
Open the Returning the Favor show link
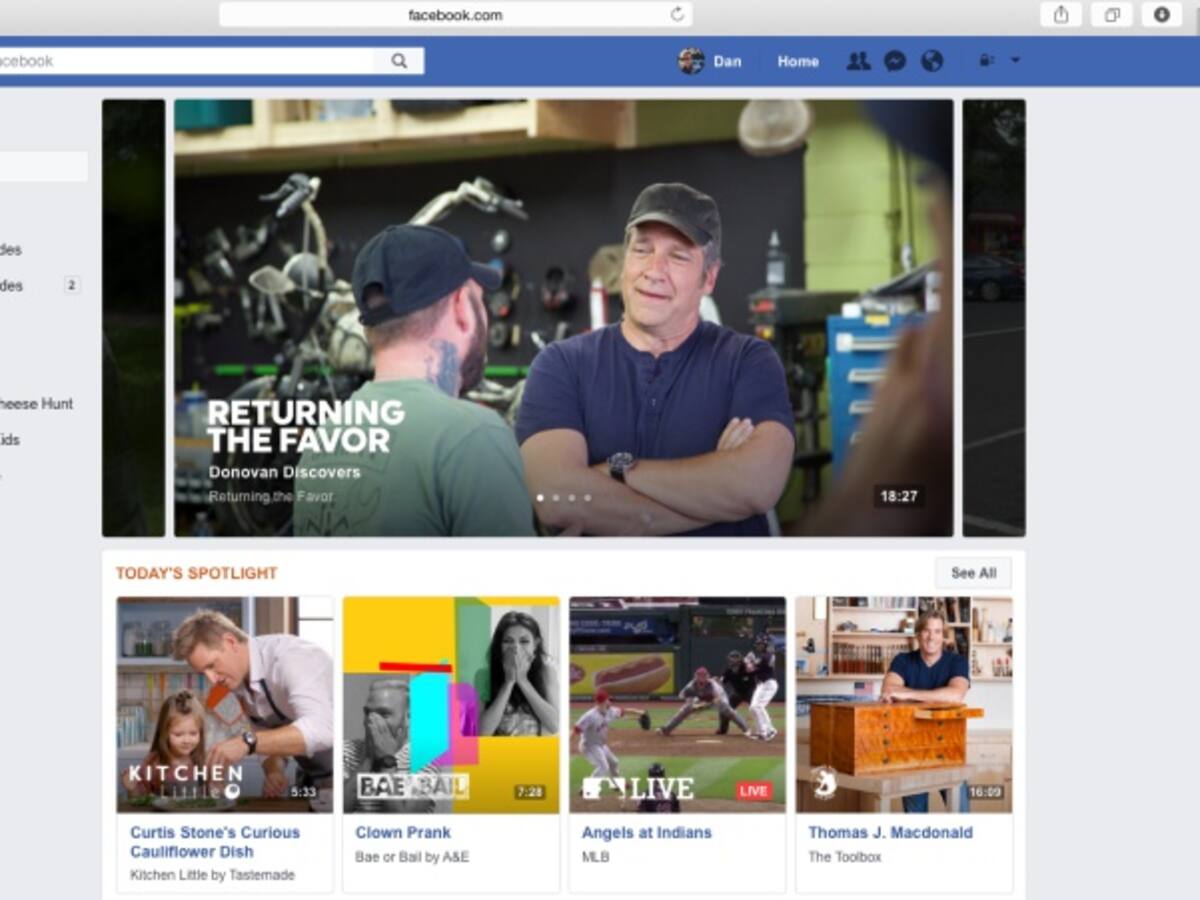(271, 496)
